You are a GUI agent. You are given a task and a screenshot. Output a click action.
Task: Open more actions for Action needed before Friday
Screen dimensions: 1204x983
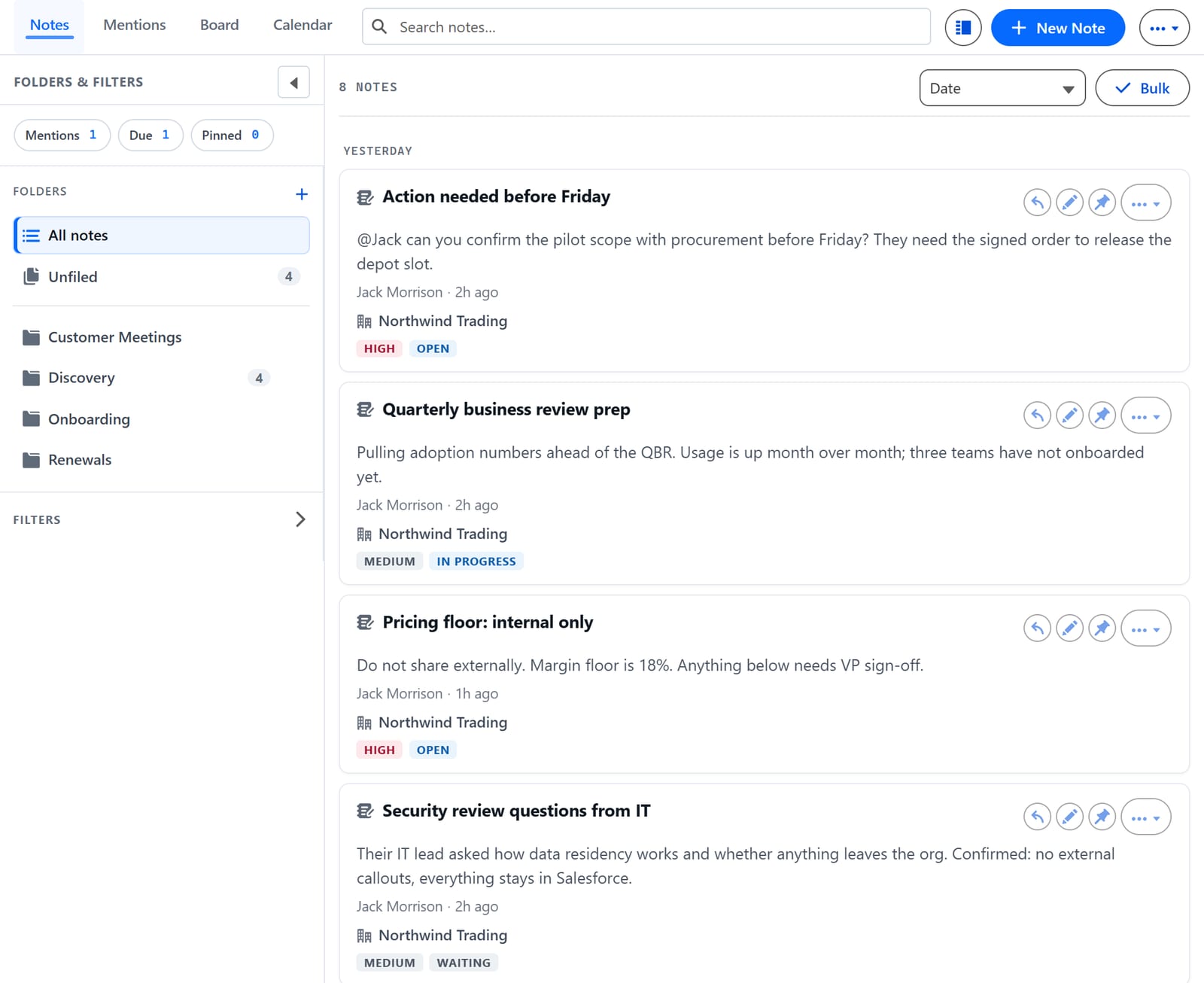tap(1146, 202)
